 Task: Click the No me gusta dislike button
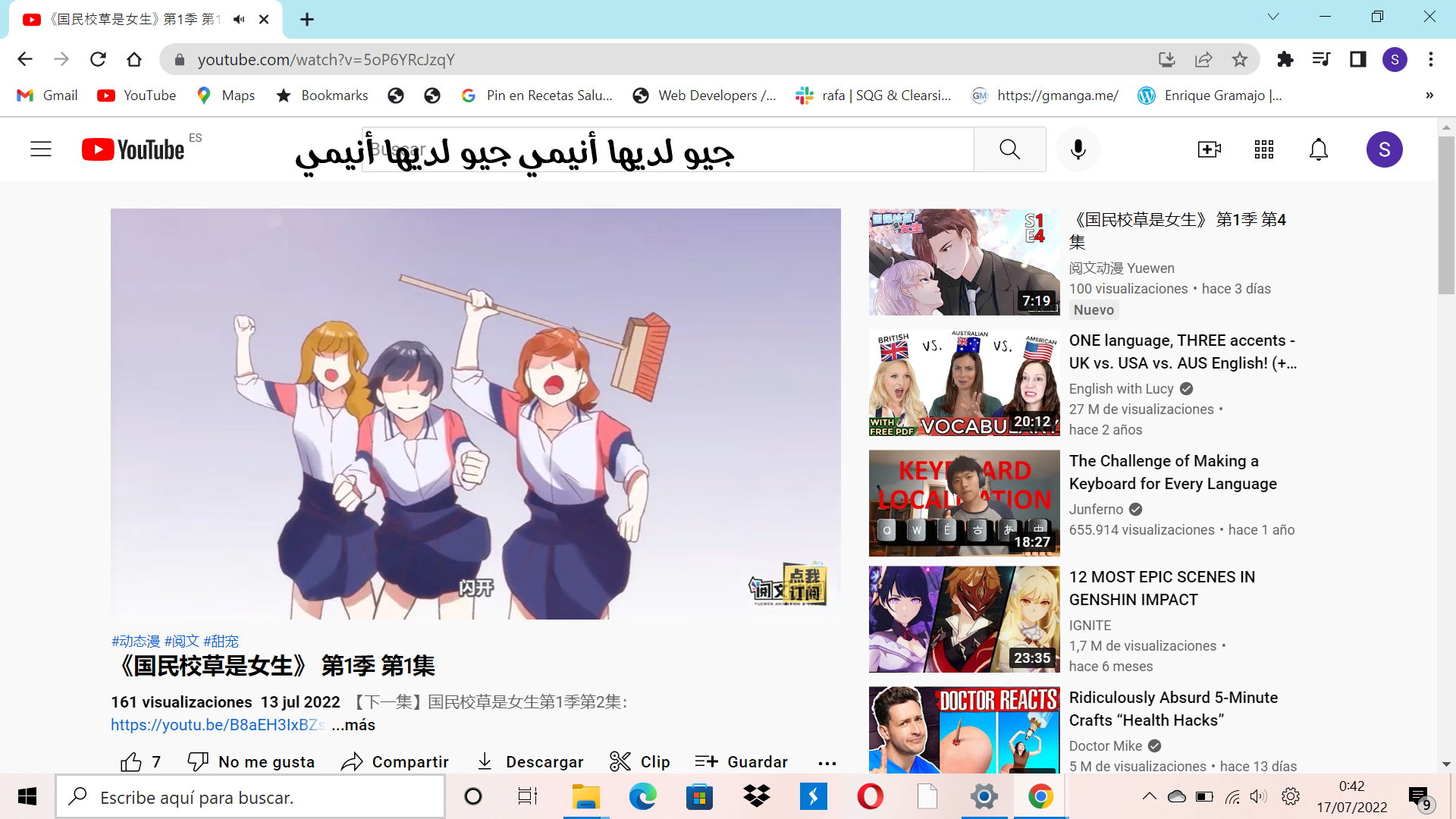(250, 761)
